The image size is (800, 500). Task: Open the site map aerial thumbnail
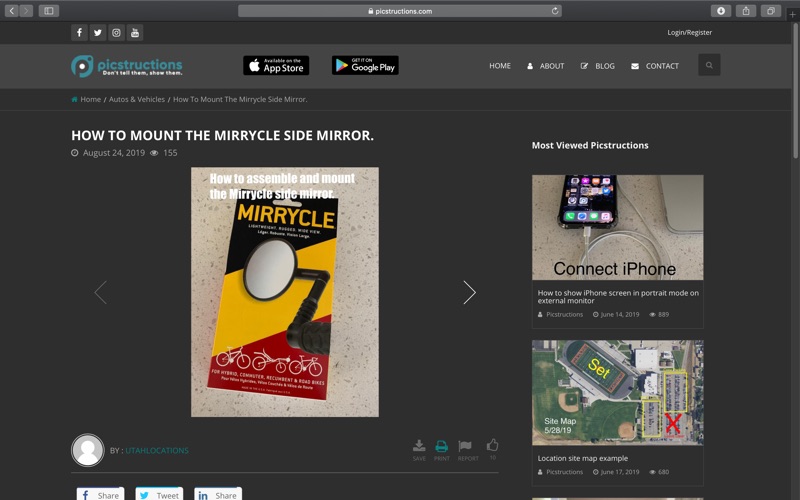point(617,392)
